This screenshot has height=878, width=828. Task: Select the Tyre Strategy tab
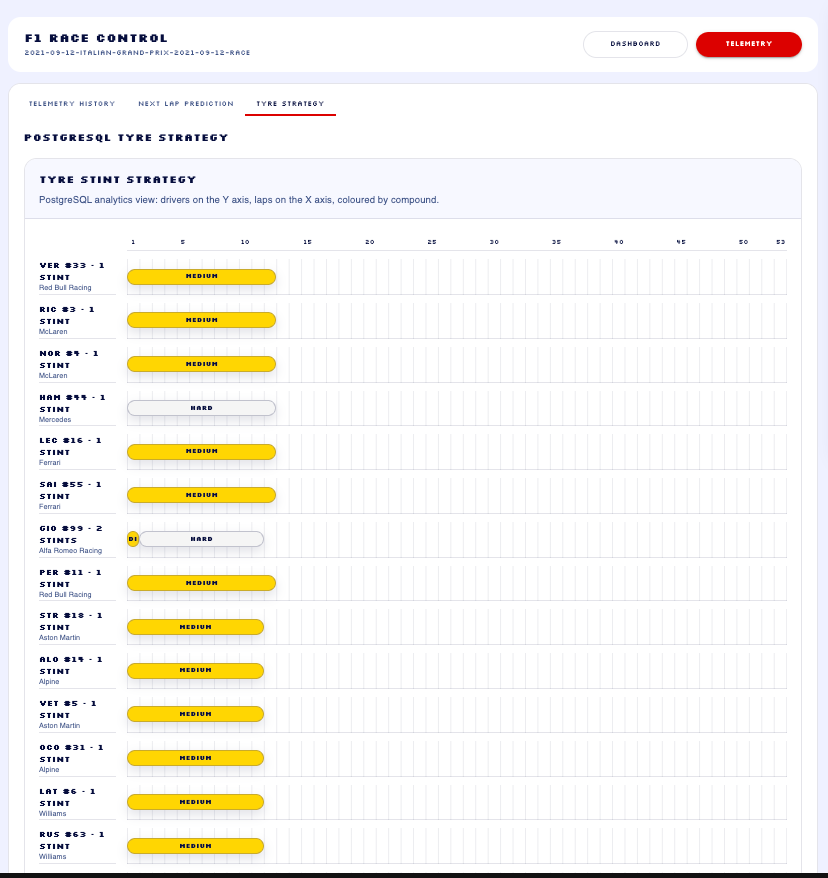click(290, 104)
